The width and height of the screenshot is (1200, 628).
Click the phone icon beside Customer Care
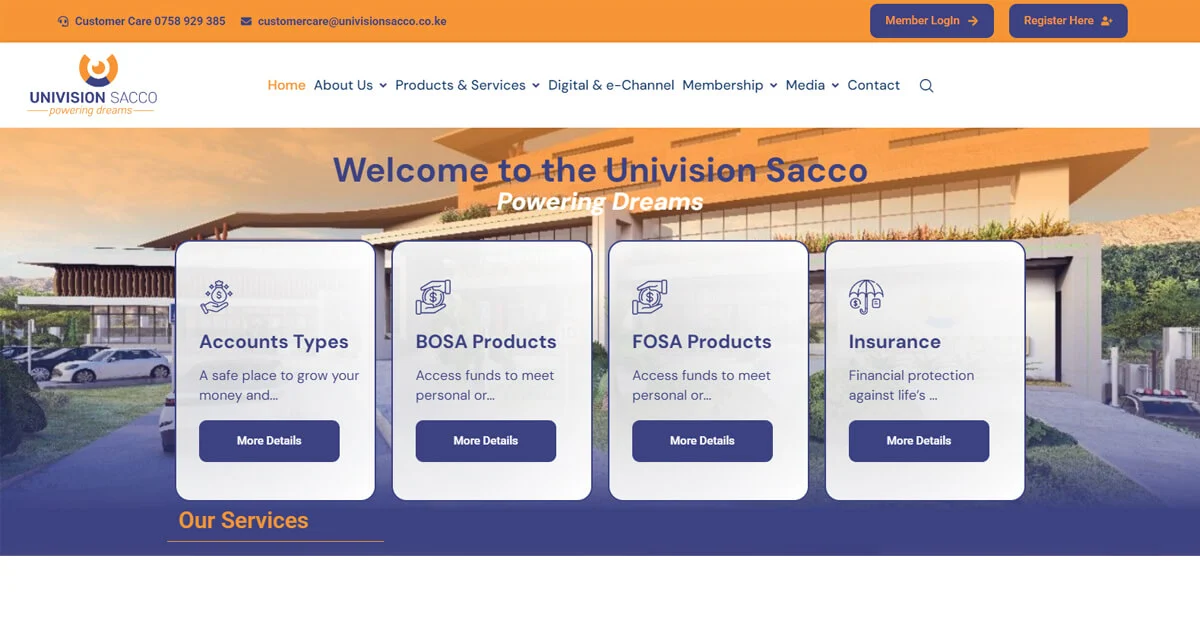[x=64, y=19]
